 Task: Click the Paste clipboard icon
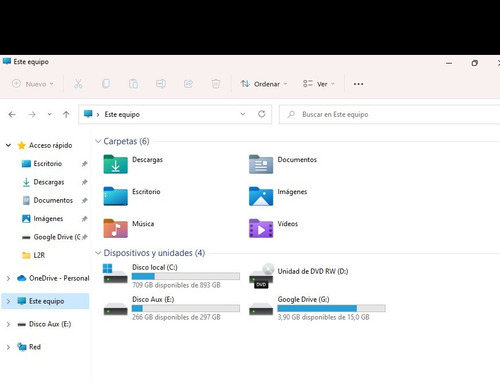[133, 84]
